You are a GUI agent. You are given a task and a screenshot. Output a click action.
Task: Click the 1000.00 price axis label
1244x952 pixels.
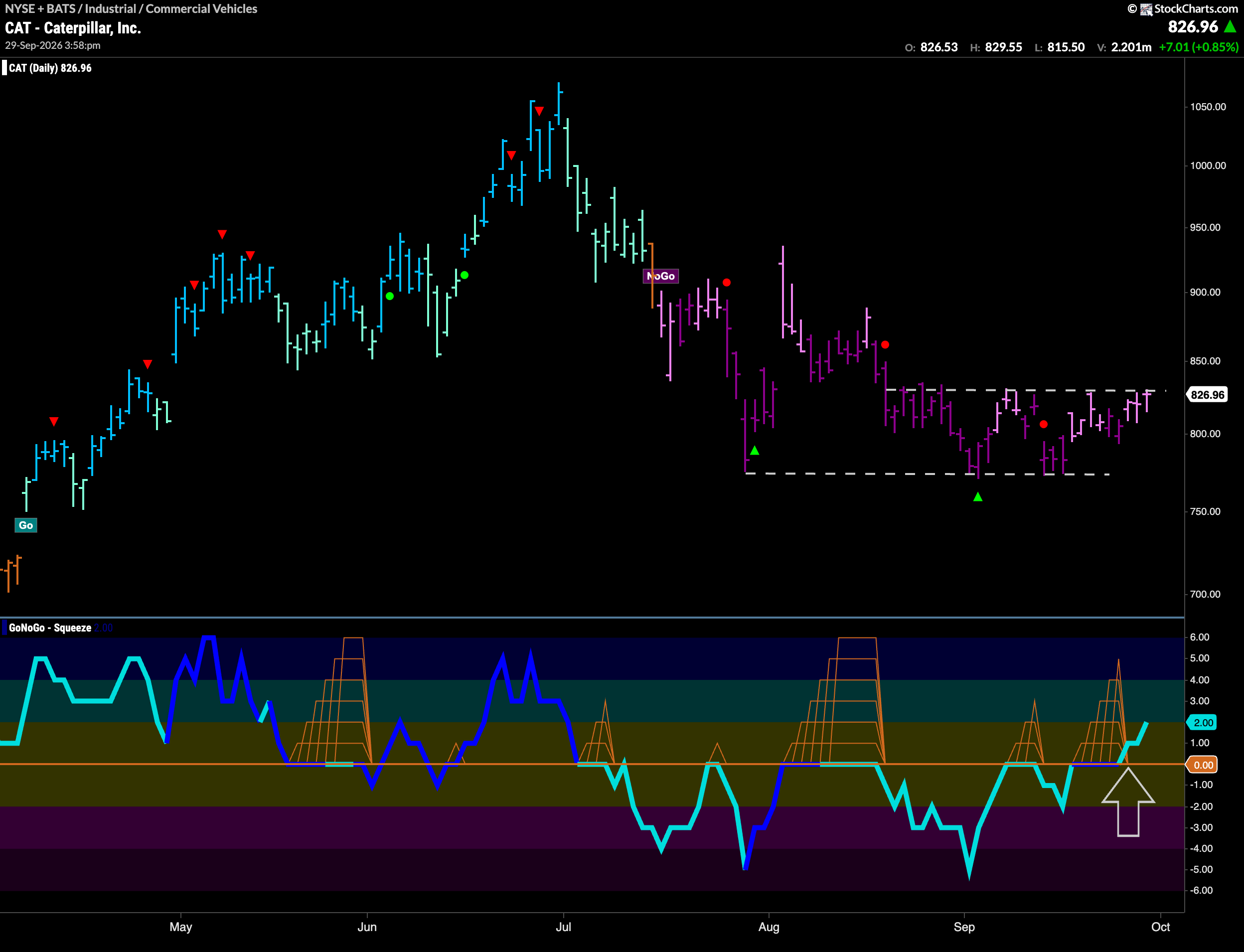(x=1208, y=165)
